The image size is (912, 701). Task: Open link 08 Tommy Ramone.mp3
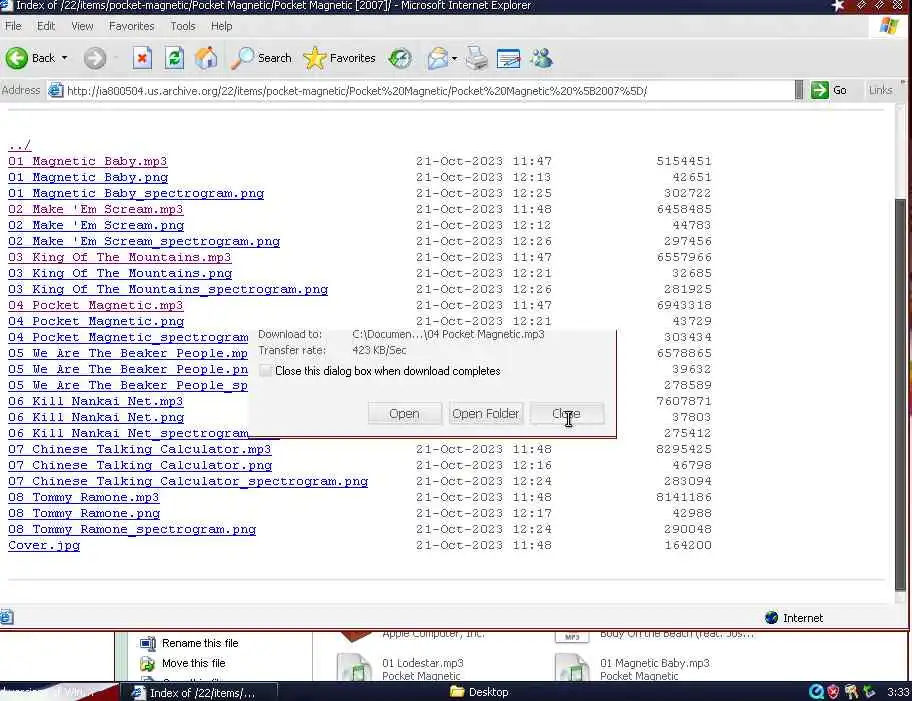pyautogui.click(x=84, y=497)
